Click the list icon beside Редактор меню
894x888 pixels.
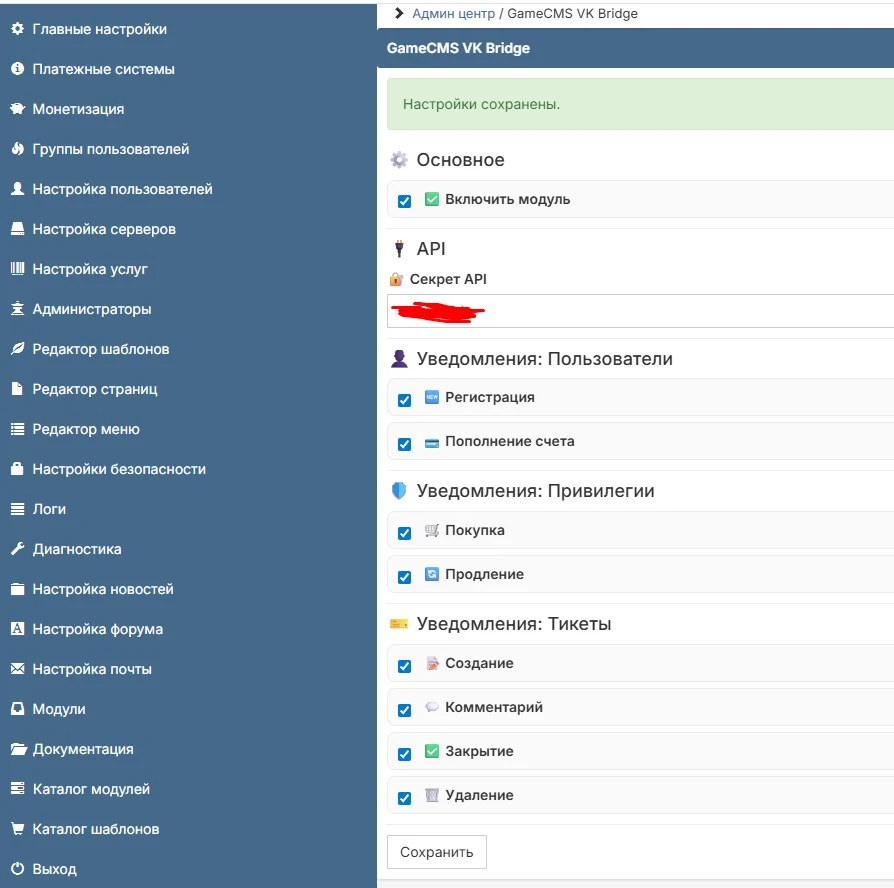[18, 429]
